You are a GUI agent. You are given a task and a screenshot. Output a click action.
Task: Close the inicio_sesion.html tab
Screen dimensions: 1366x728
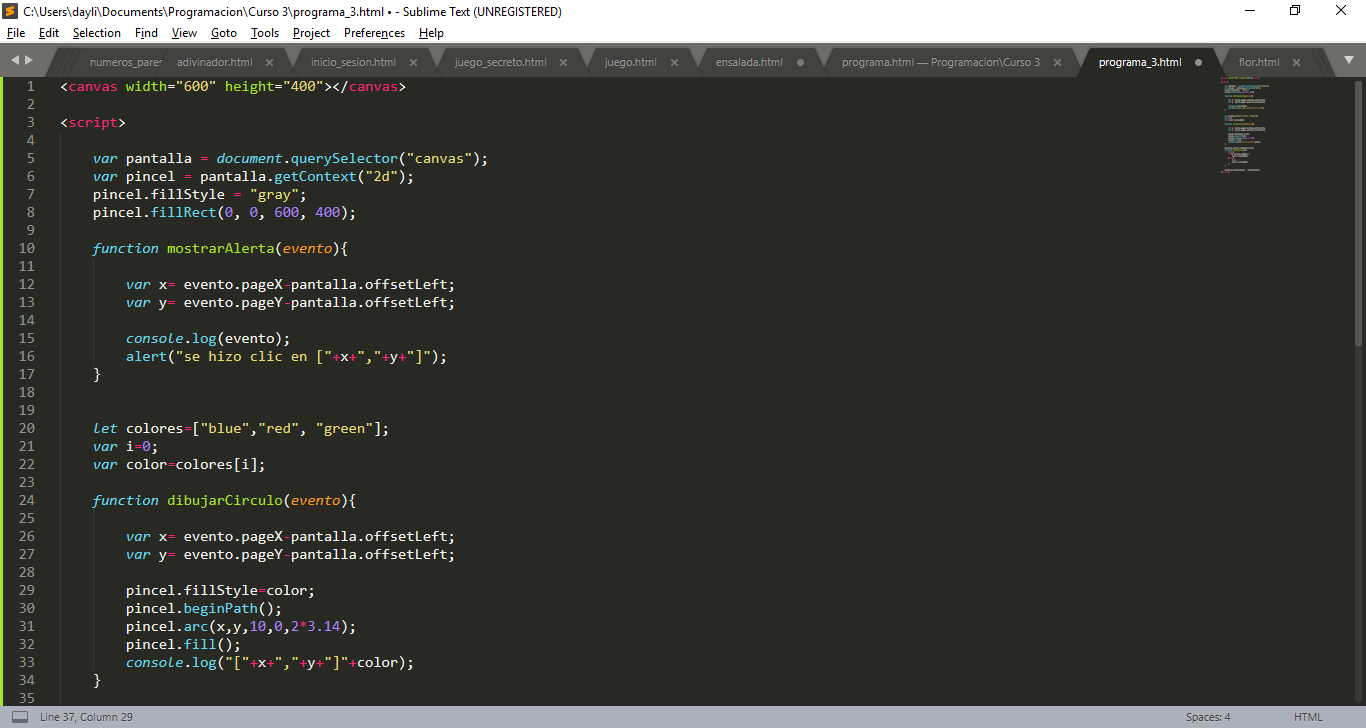tap(413, 62)
